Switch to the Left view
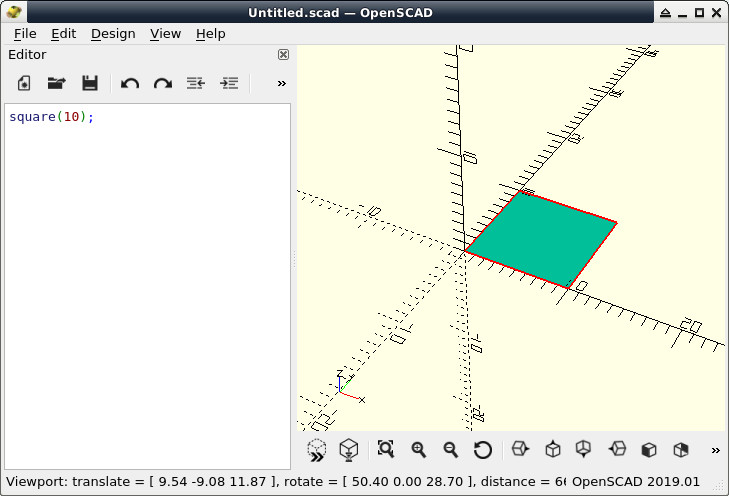The width and height of the screenshot is (729, 496). 617,449
